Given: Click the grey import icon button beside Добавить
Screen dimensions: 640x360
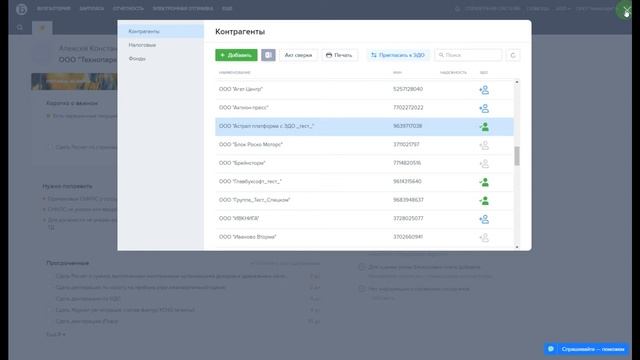Looking at the screenshot, I should [268, 55].
